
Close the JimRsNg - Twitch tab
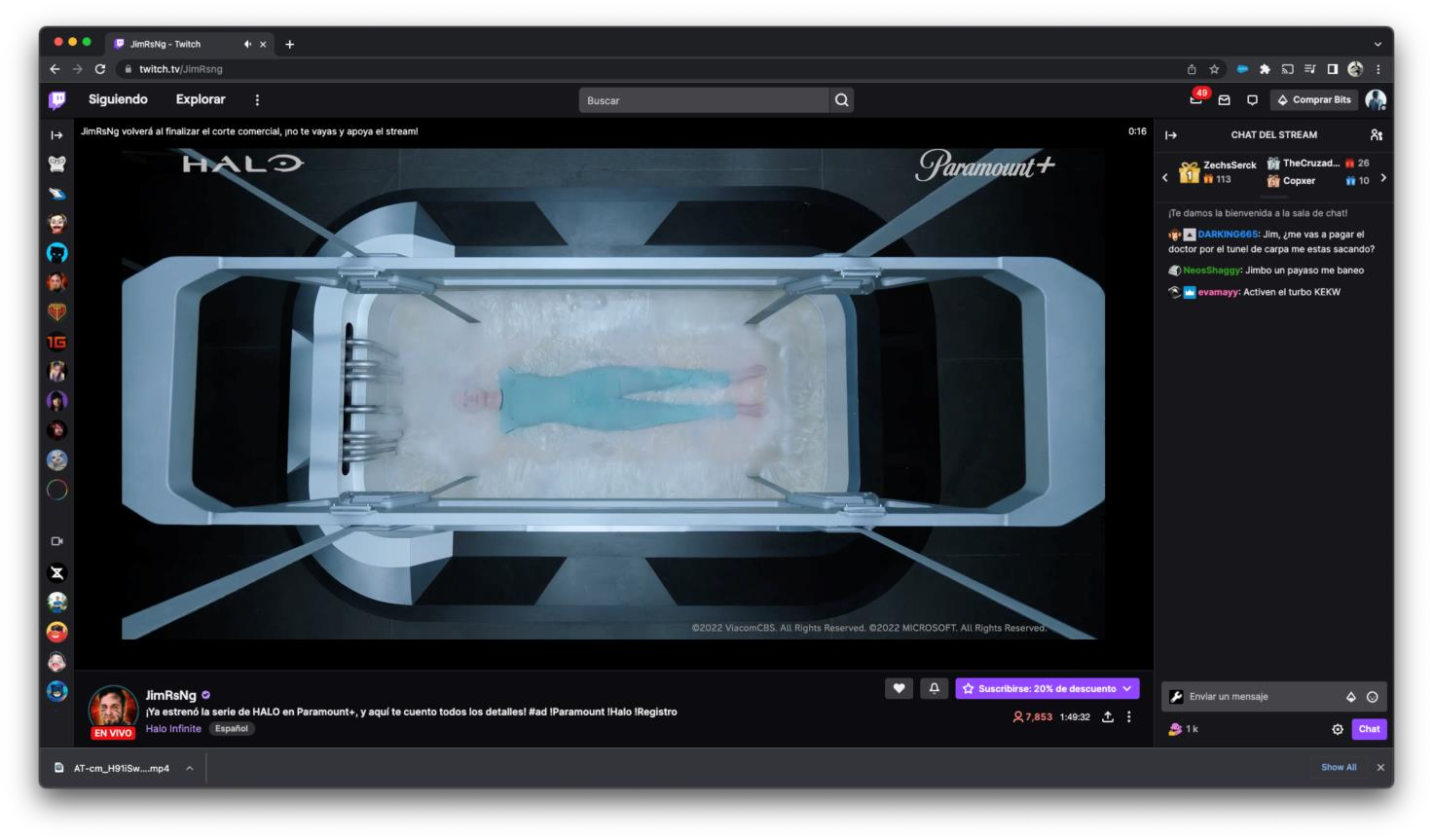click(263, 44)
